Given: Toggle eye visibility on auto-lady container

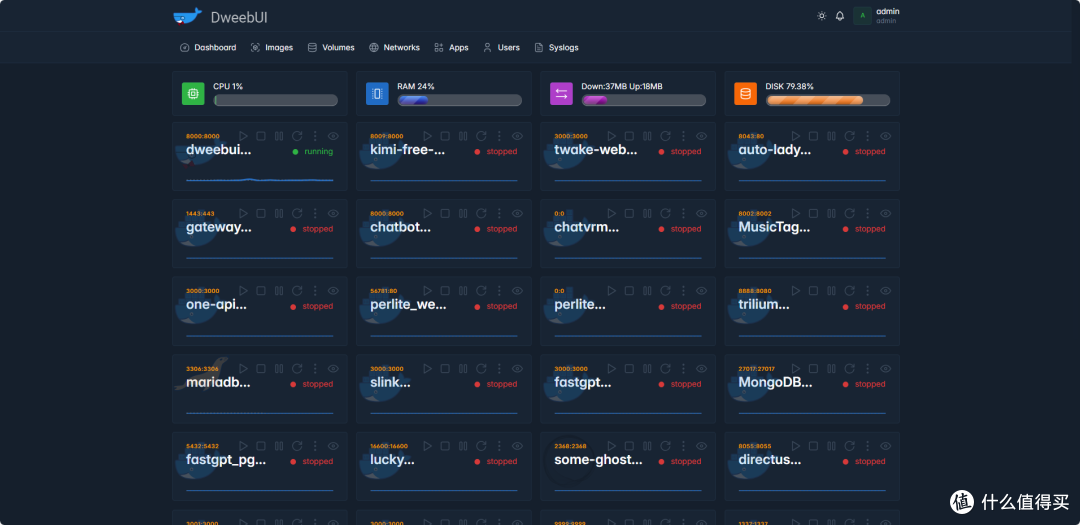Looking at the screenshot, I should (886, 136).
